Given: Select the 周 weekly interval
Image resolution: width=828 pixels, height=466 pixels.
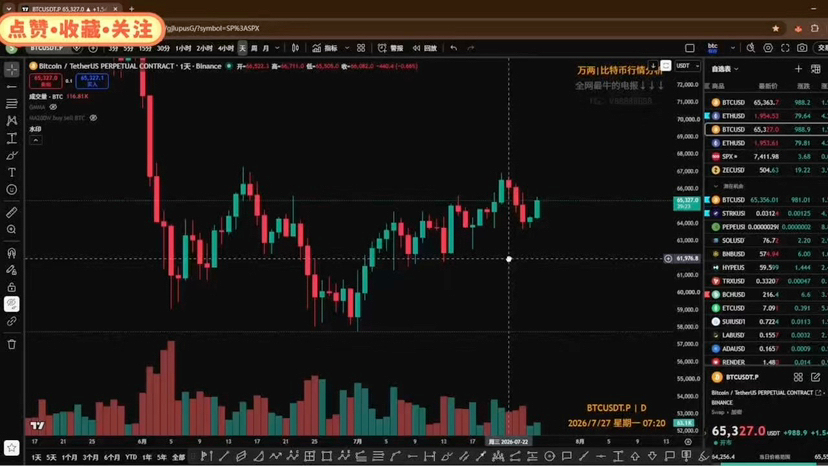Looking at the screenshot, I should [254, 48].
